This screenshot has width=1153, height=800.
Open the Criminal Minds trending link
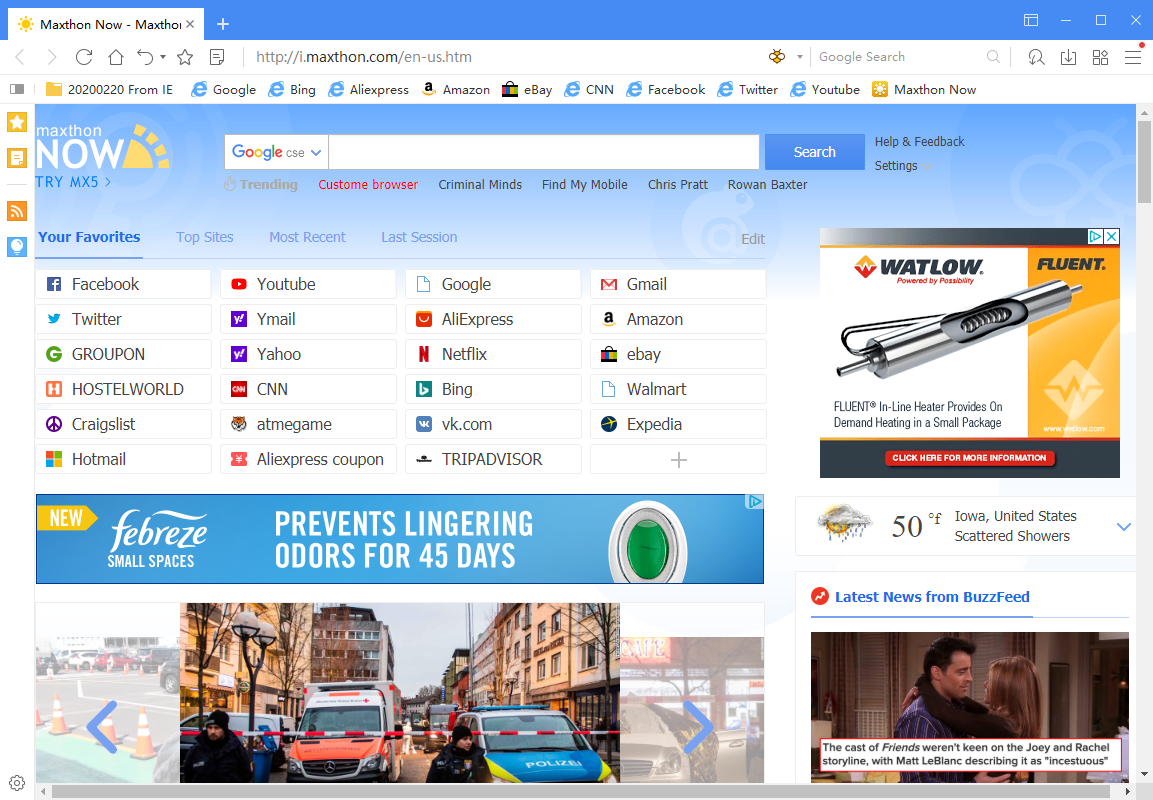coord(480,185)
